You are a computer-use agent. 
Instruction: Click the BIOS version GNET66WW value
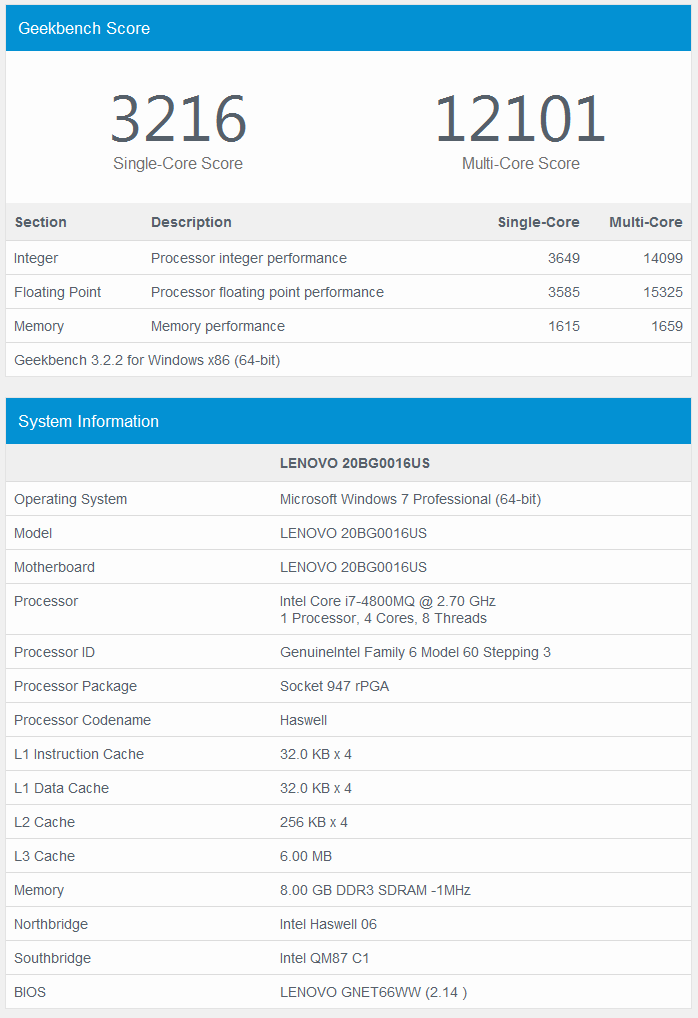pyautogui.click(x=373, y=992)
